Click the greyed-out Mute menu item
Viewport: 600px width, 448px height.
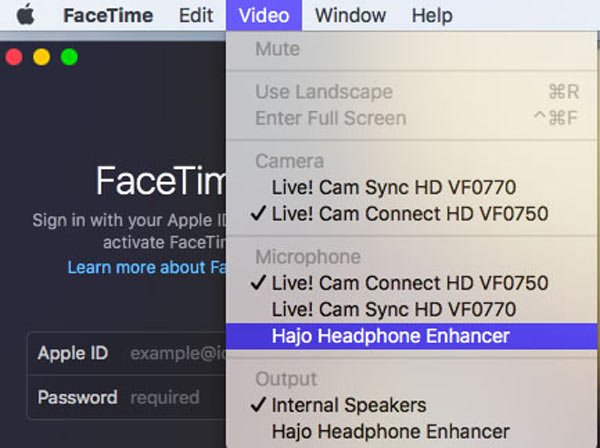pos(411,49)
